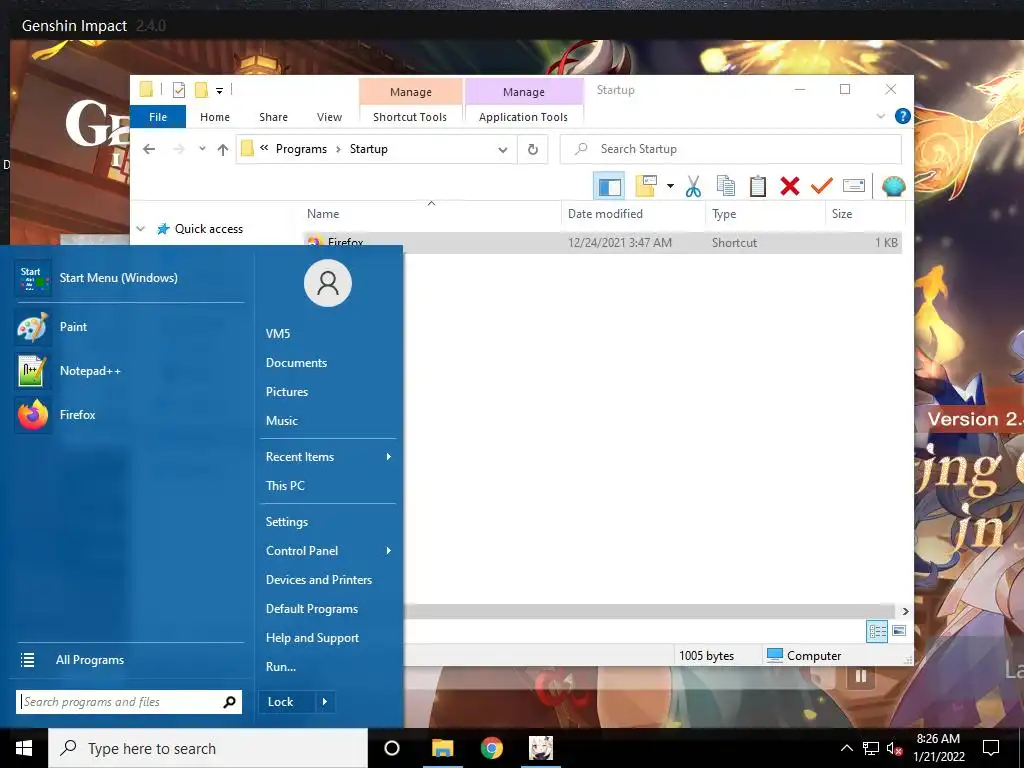Open quick access toolbar customize dropdown
Screen dimensions: 1024x768
click(219, 91)
